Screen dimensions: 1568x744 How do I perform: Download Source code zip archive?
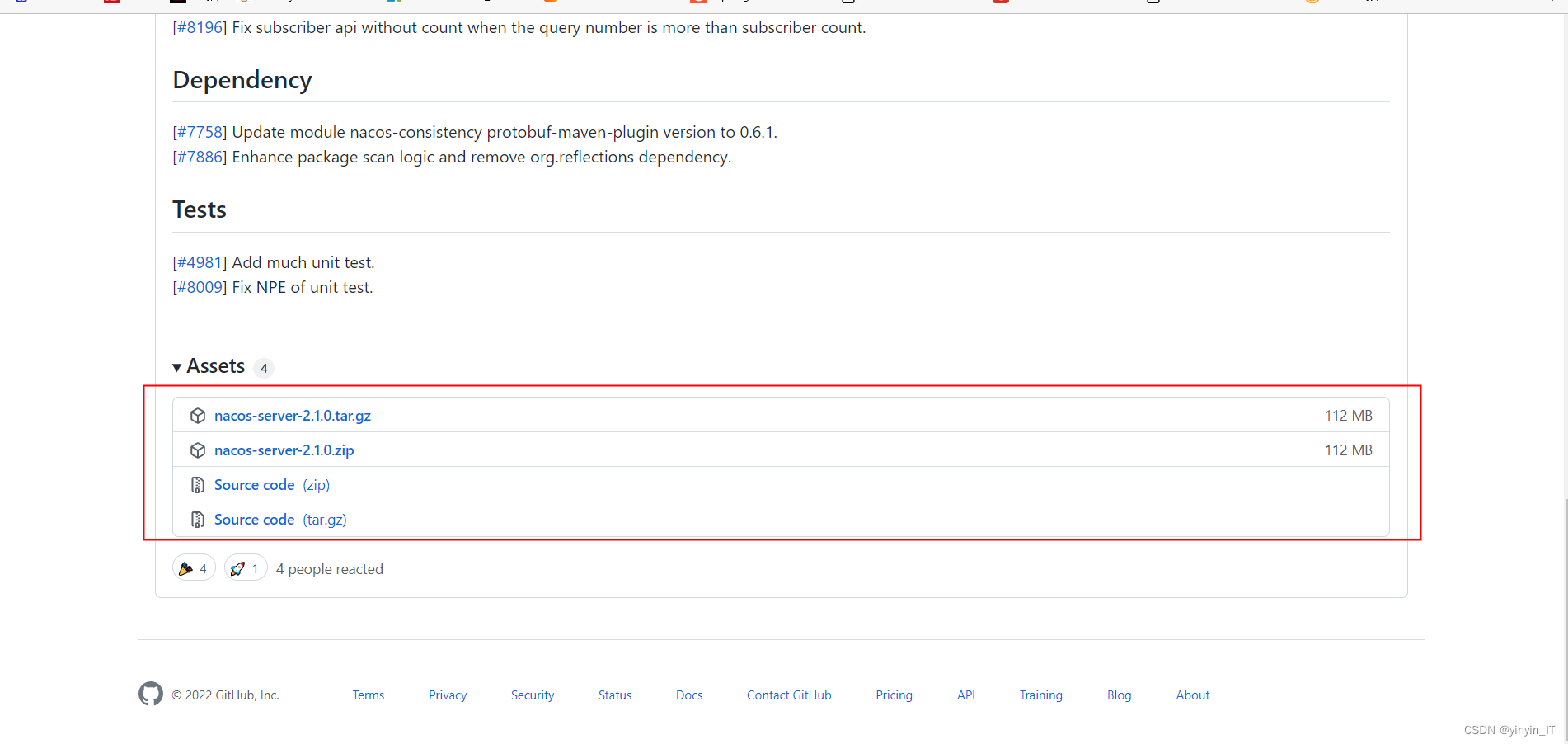(x=272, y=485)
